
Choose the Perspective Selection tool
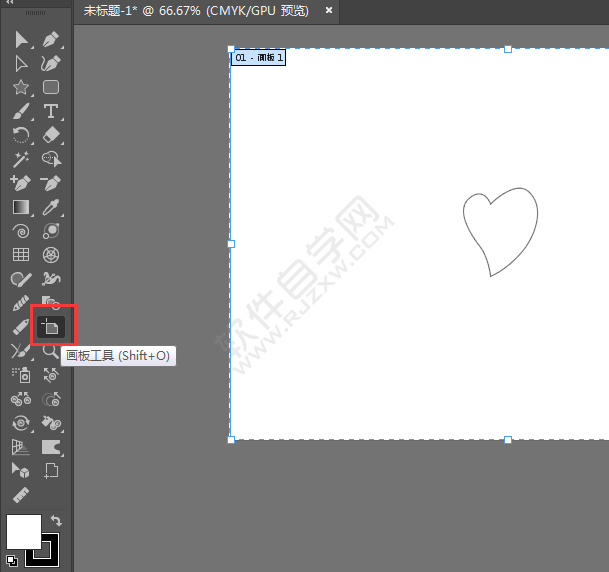point(21,471)
